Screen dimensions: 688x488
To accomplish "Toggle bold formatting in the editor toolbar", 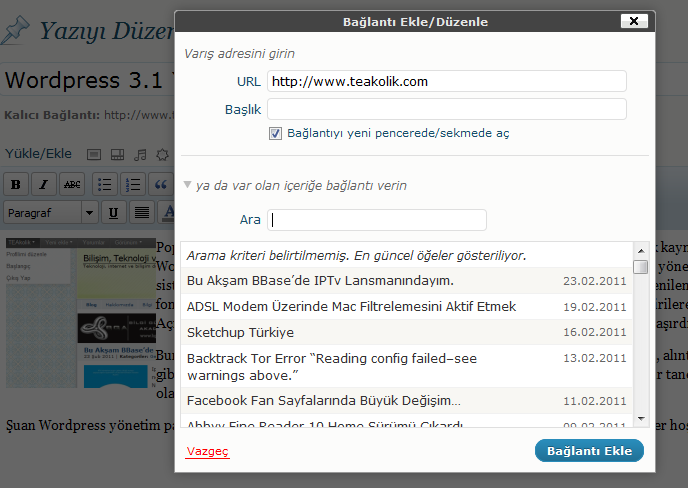I will tap(16, 184).
